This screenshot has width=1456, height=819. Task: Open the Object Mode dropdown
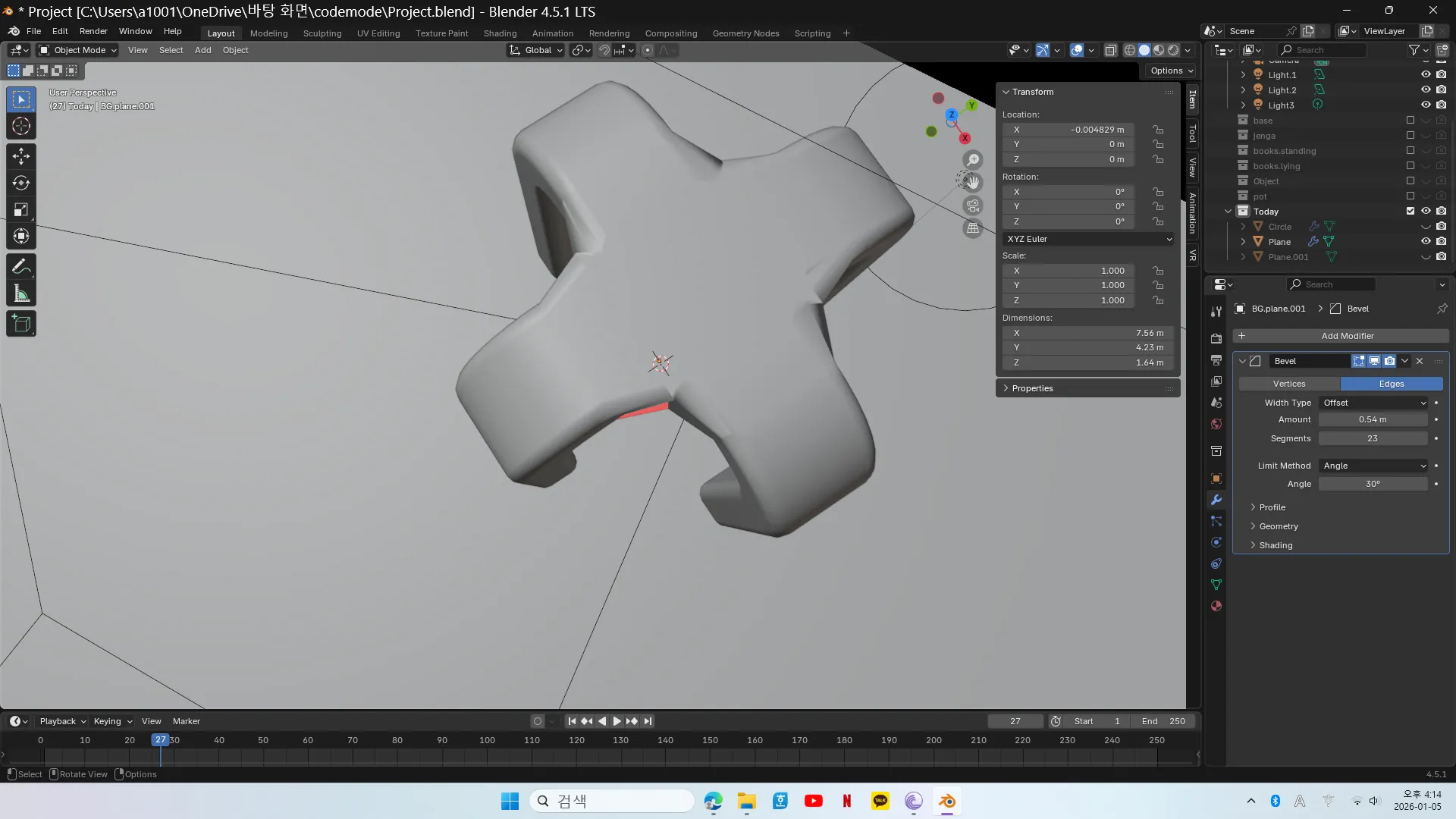click(x=78, y=50)
